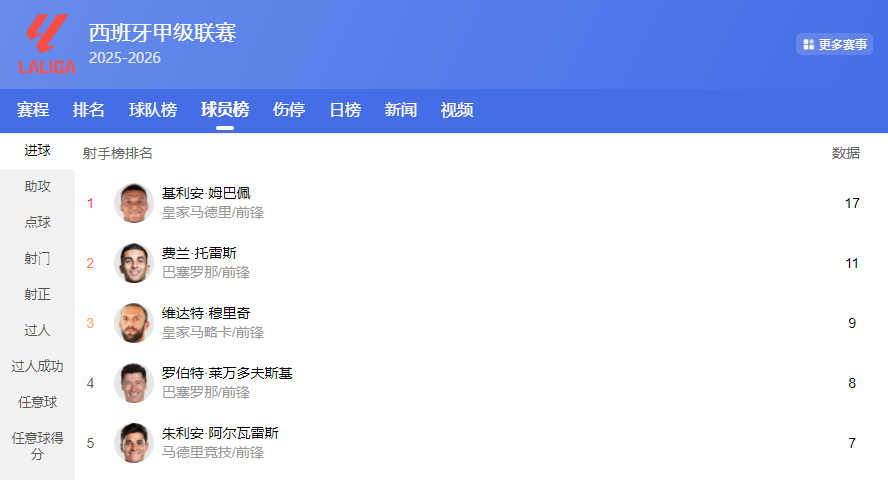Open 更多赛事 more events button

click(834, 44)
